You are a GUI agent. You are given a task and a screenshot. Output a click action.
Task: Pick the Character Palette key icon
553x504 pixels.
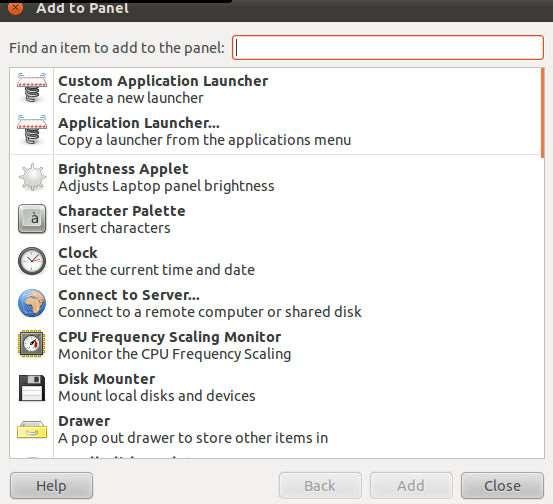point(32,219)
